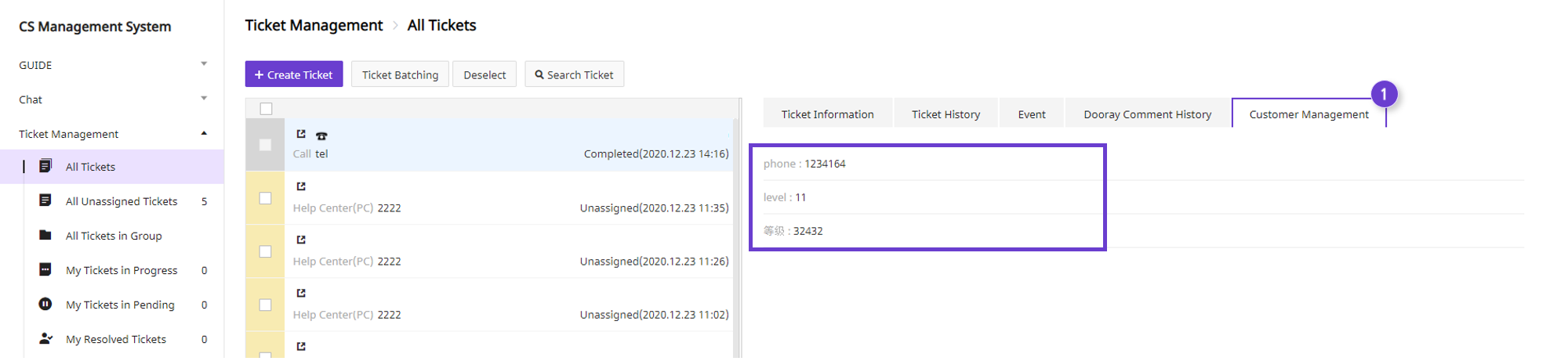
Task: Click the My Resolved Tickets person icon
Action: [x=45, y=338]
